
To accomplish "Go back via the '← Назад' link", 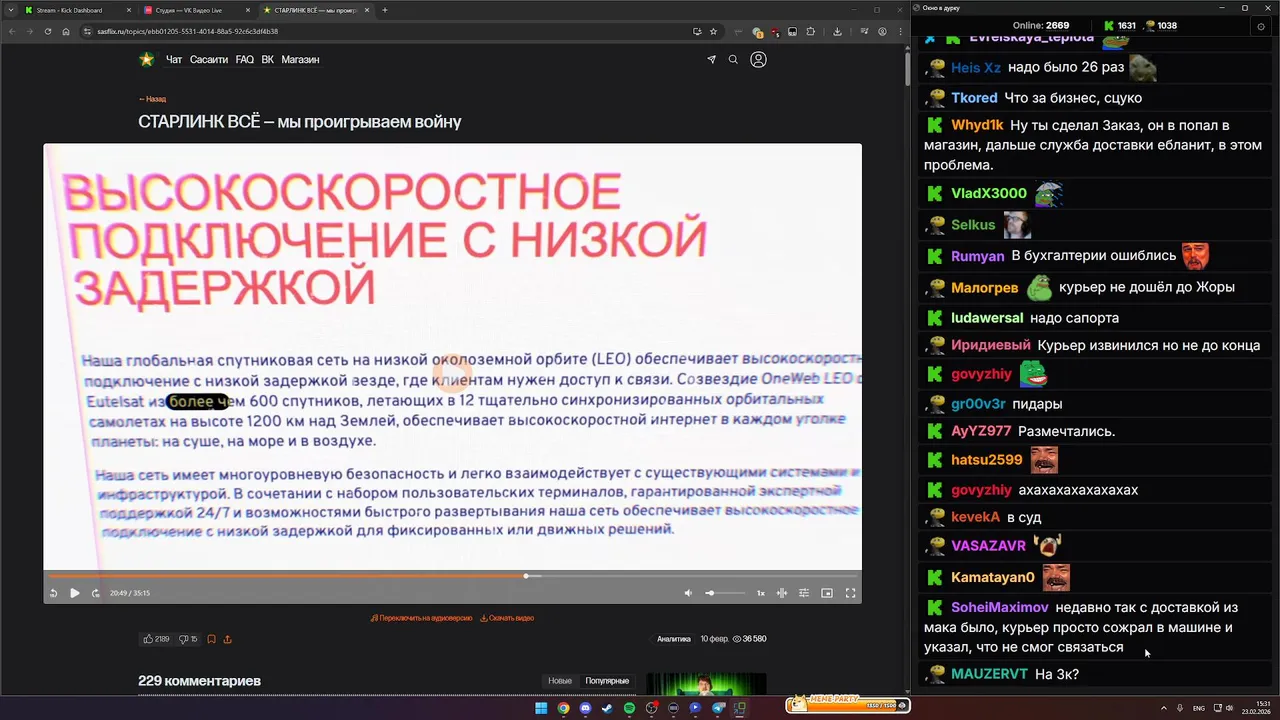I will [x=152, y=99].
